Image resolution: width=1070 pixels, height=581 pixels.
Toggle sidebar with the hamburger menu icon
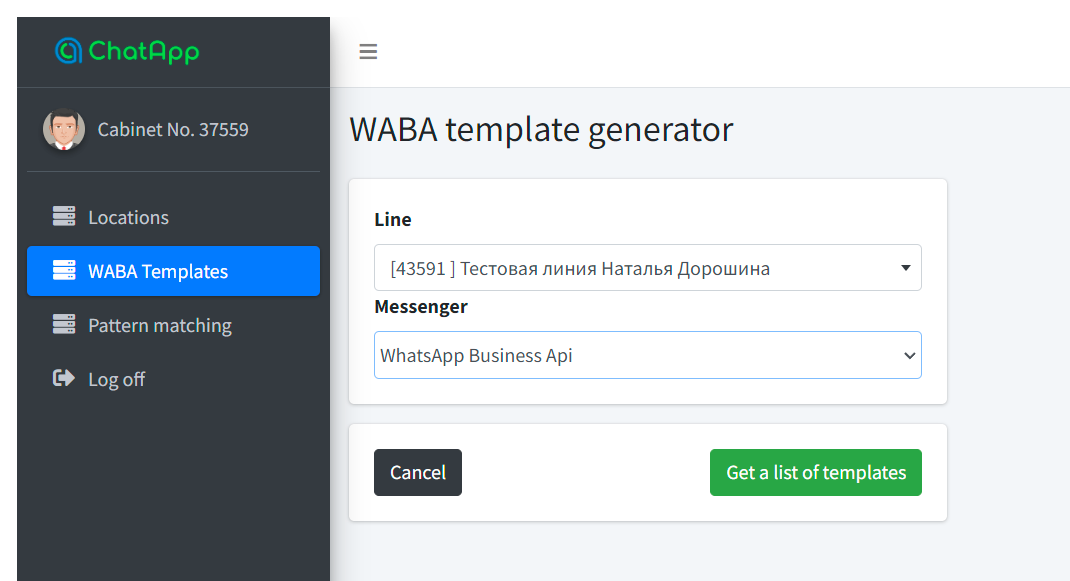(x=368, y=52)
